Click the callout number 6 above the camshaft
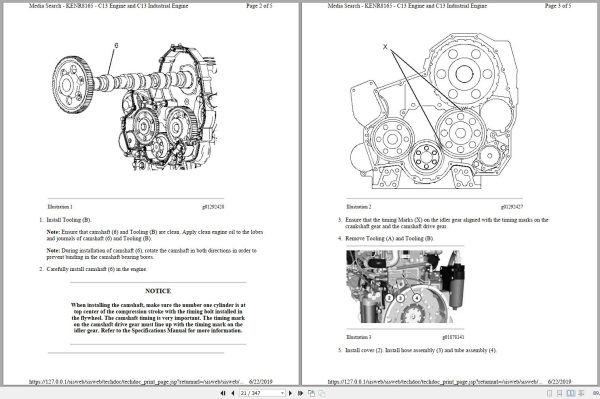600x399 pixels. click(x=116, y=46)
